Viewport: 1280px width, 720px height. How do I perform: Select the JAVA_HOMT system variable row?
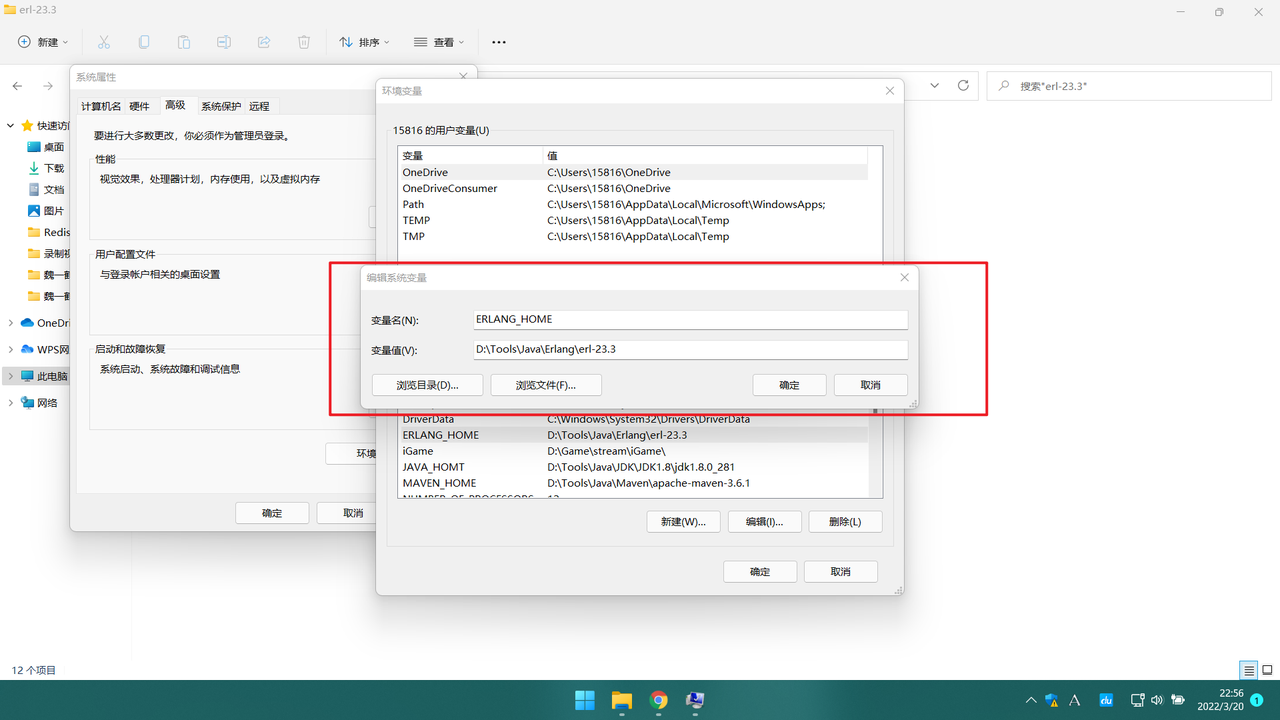[633, 467]
